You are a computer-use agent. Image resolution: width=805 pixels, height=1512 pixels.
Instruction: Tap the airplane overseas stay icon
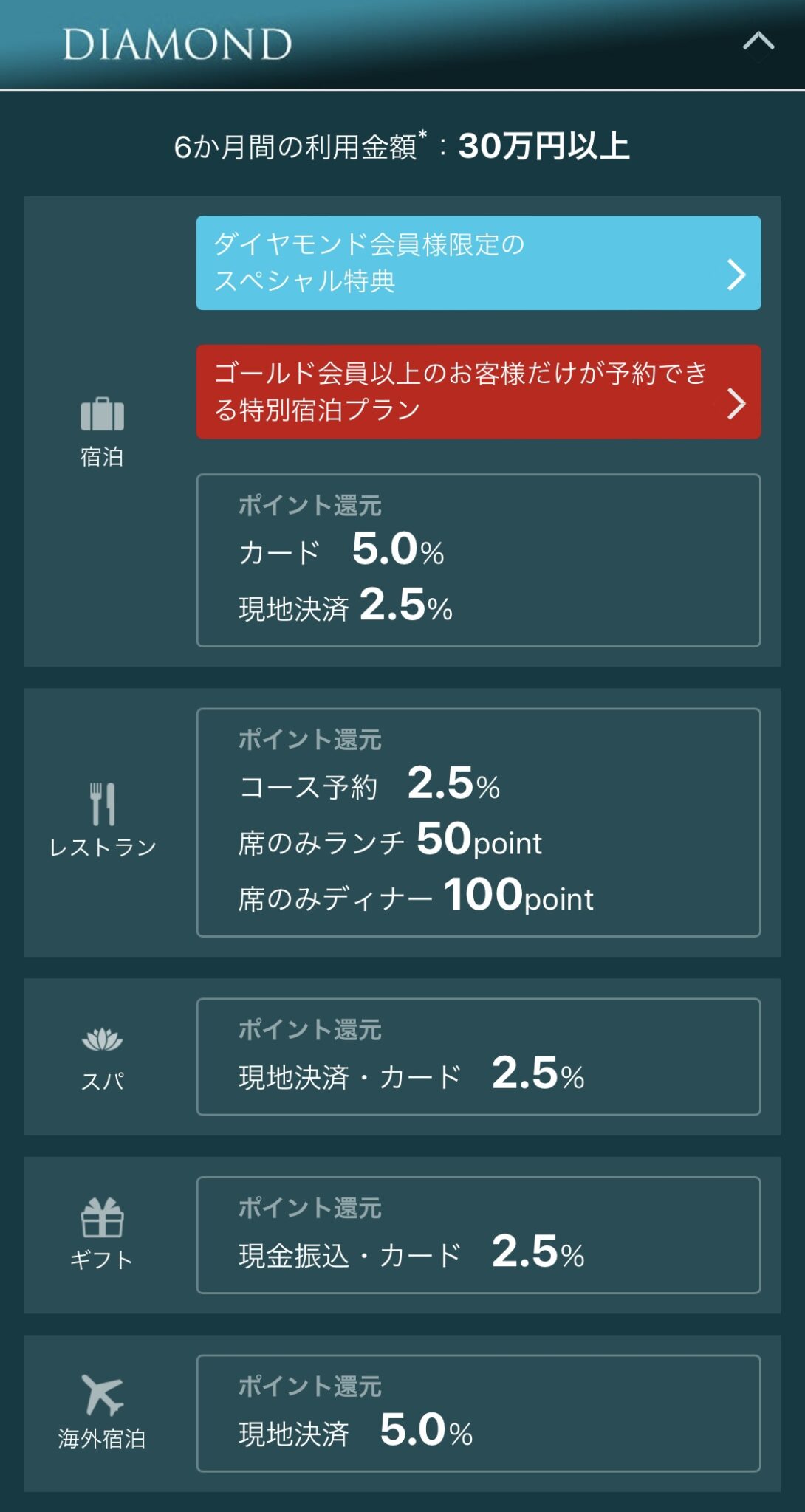click(102, 1394)
